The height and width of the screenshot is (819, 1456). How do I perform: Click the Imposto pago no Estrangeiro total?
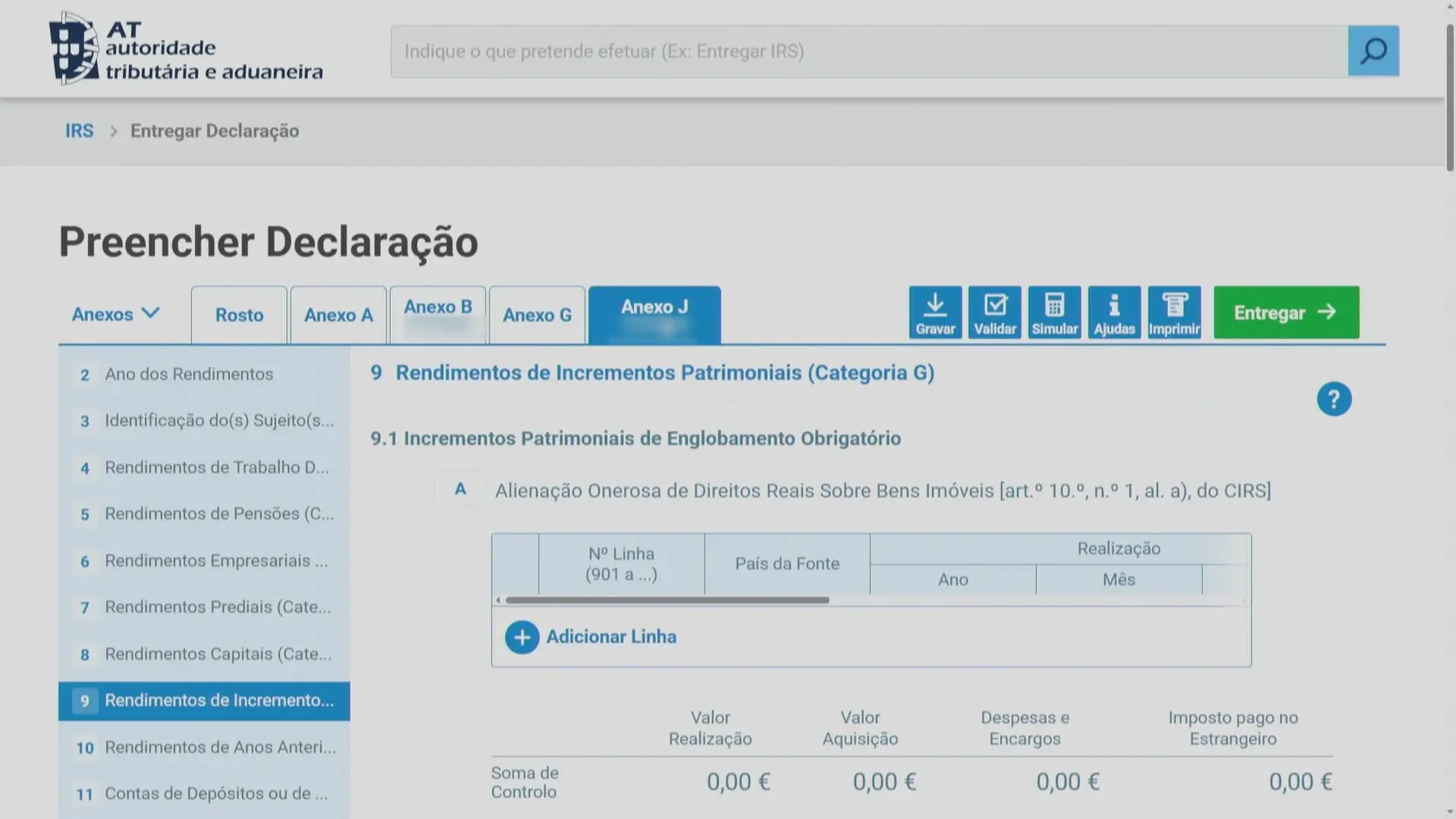(x=1301, y=782)
